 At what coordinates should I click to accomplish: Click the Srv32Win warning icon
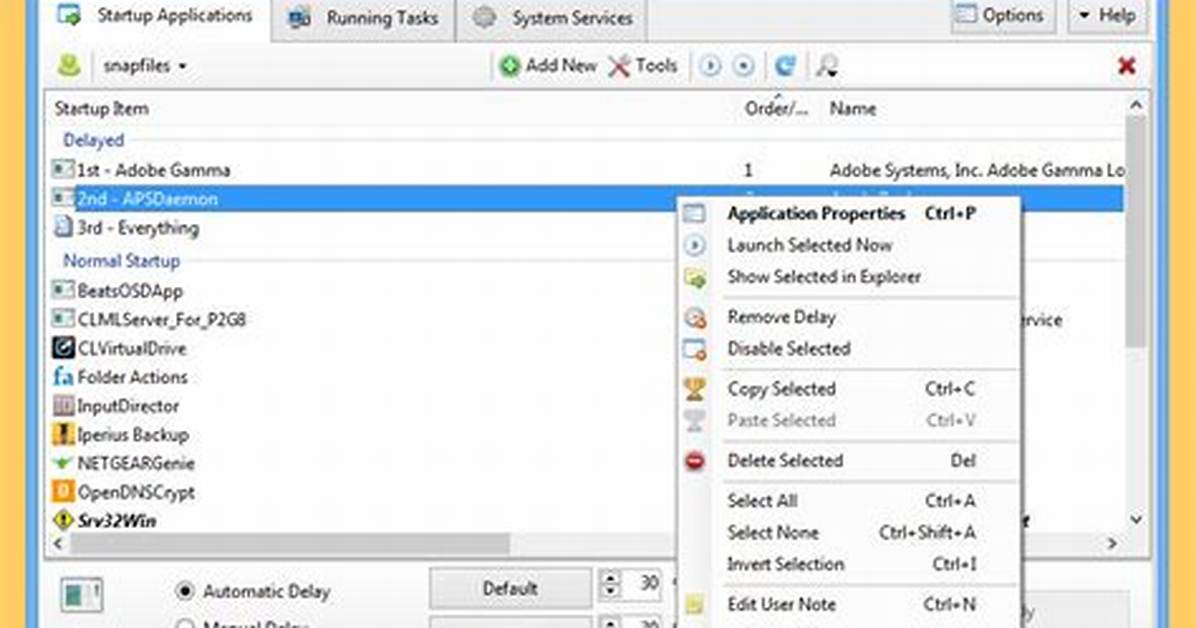[x=63, y=520]
